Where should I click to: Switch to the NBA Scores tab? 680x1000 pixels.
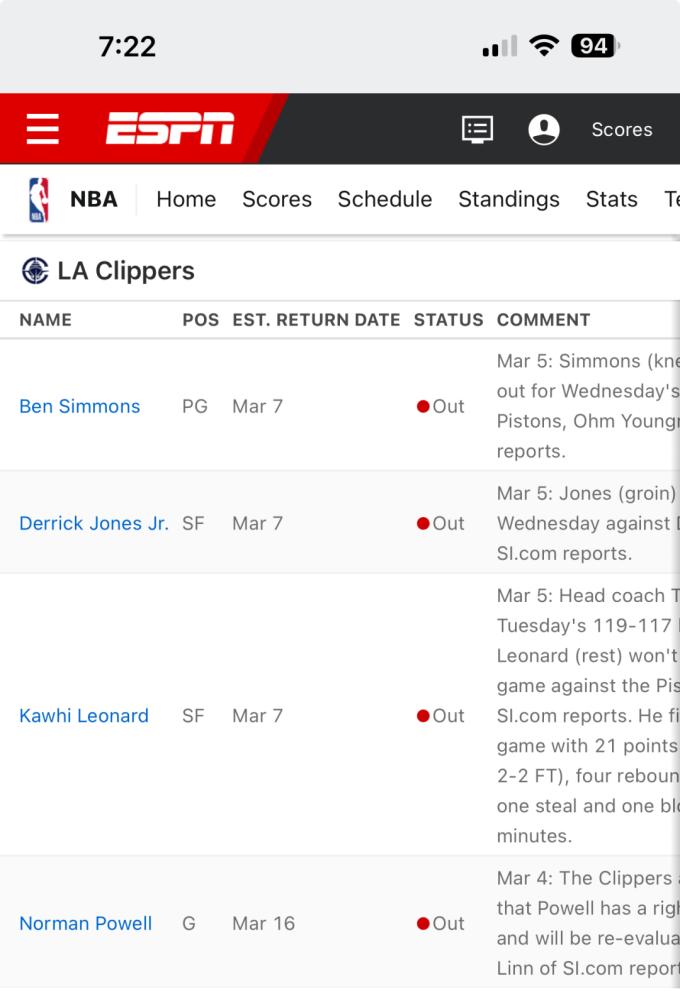(x=277, y=199)
